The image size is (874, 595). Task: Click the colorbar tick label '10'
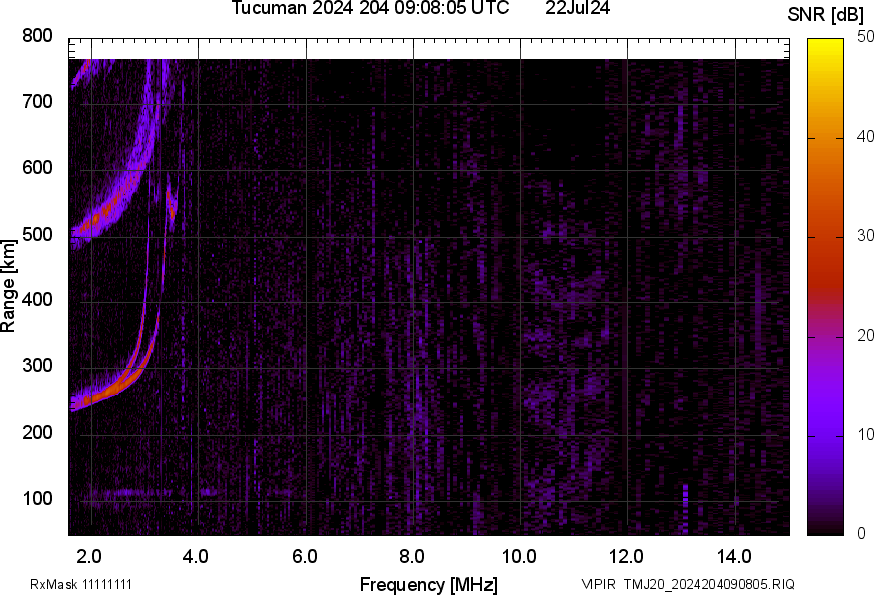tap(865, 434)
